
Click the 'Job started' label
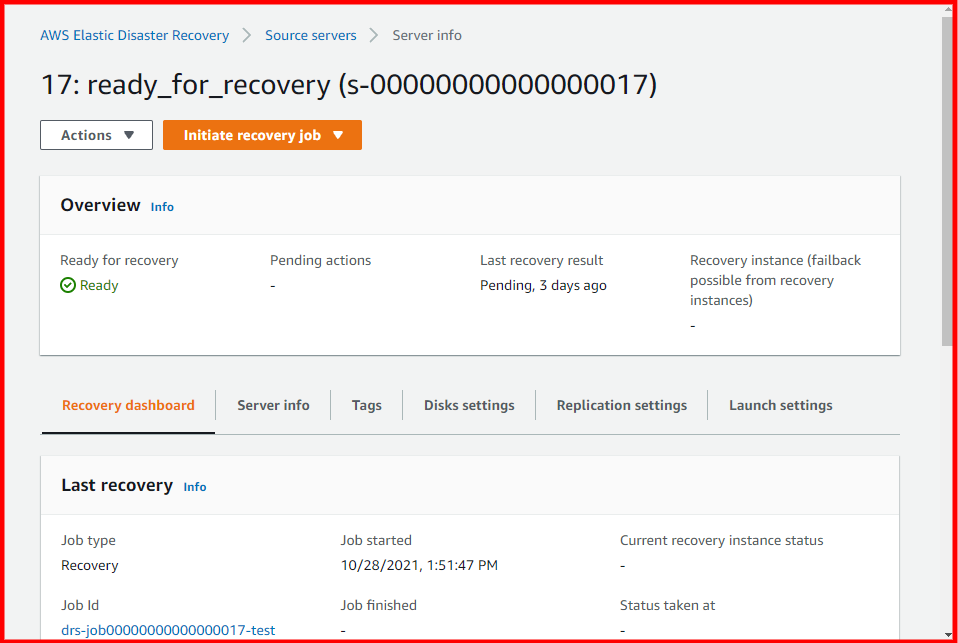coord(376,540)
